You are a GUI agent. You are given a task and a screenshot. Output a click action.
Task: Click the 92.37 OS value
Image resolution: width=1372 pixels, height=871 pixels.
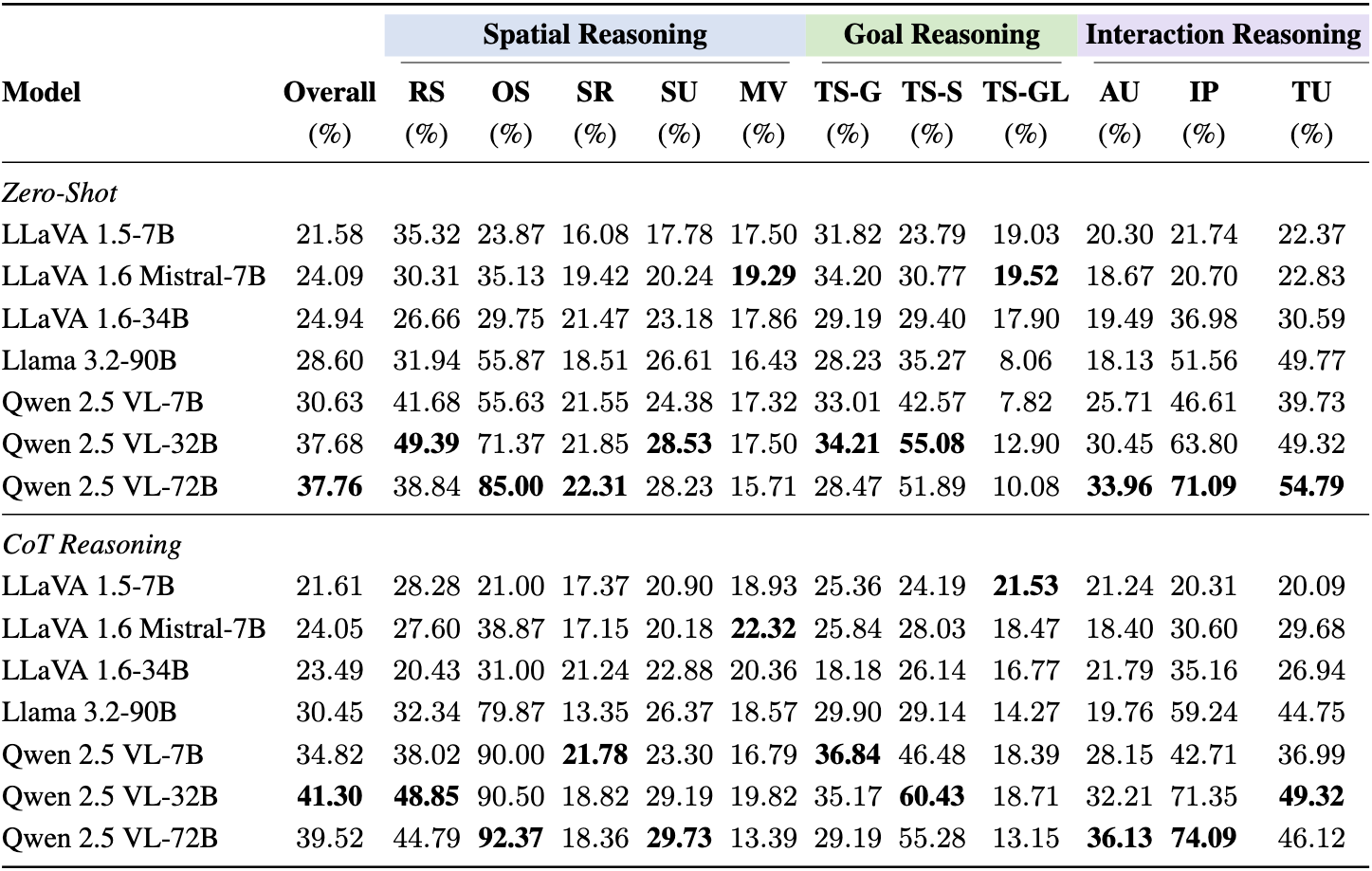coord(510,838)
